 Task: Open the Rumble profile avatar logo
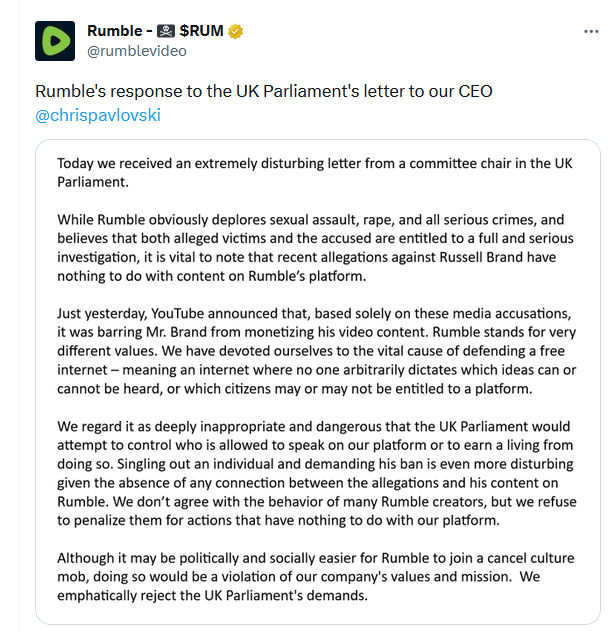[55, 41]
